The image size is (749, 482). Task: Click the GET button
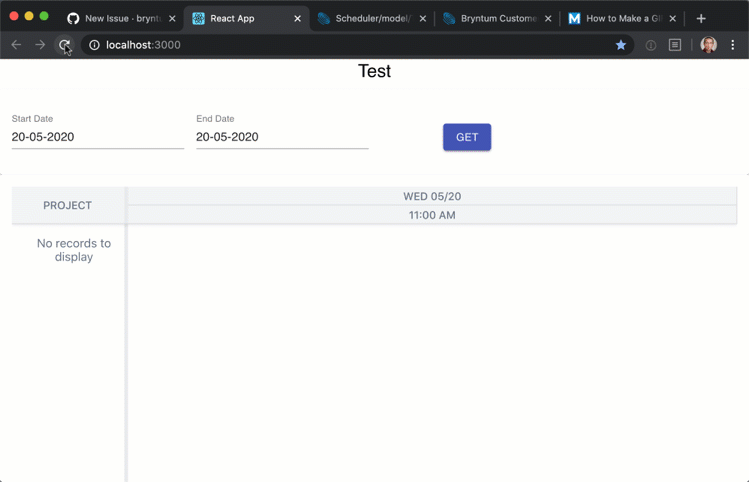467,137
